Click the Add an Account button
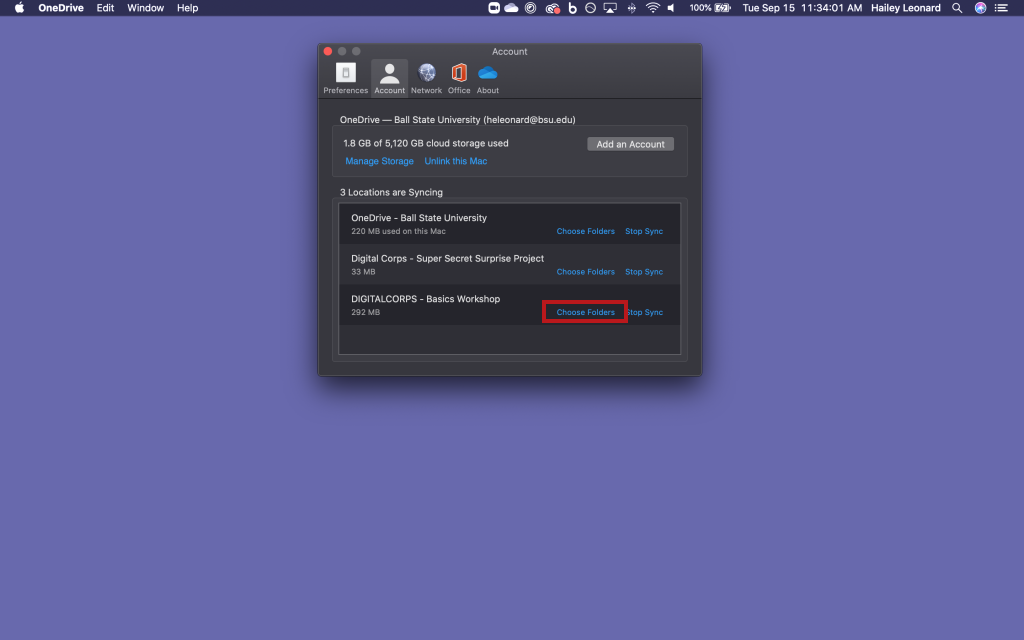 point(630,144)
